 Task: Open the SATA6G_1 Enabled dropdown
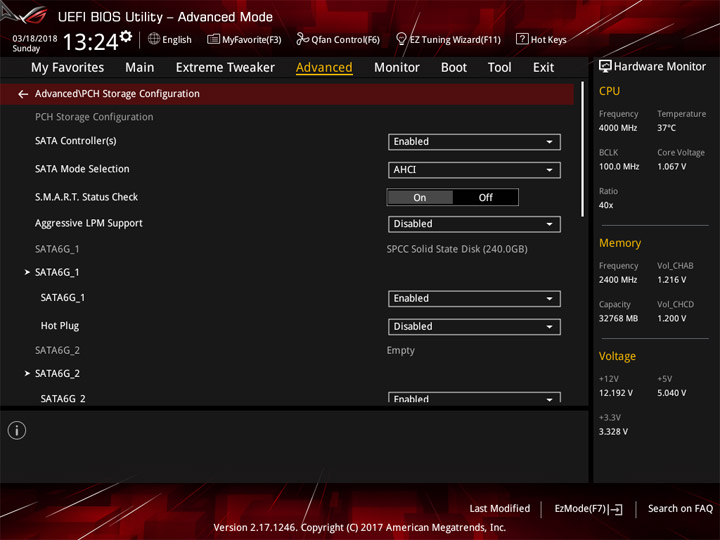pos(474,298)
